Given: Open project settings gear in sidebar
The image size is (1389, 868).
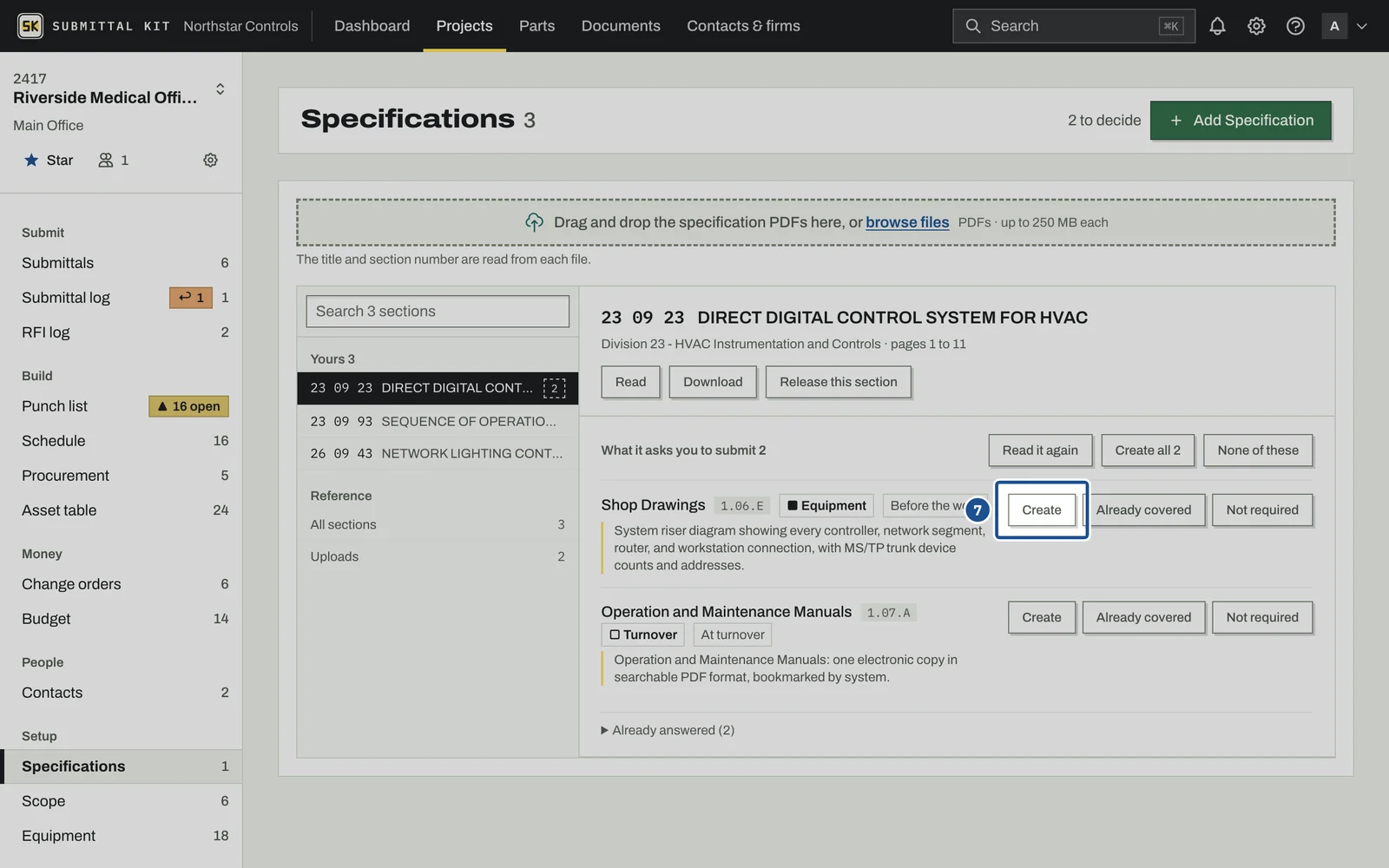Looking at the screenshot, I should point(210,160).
